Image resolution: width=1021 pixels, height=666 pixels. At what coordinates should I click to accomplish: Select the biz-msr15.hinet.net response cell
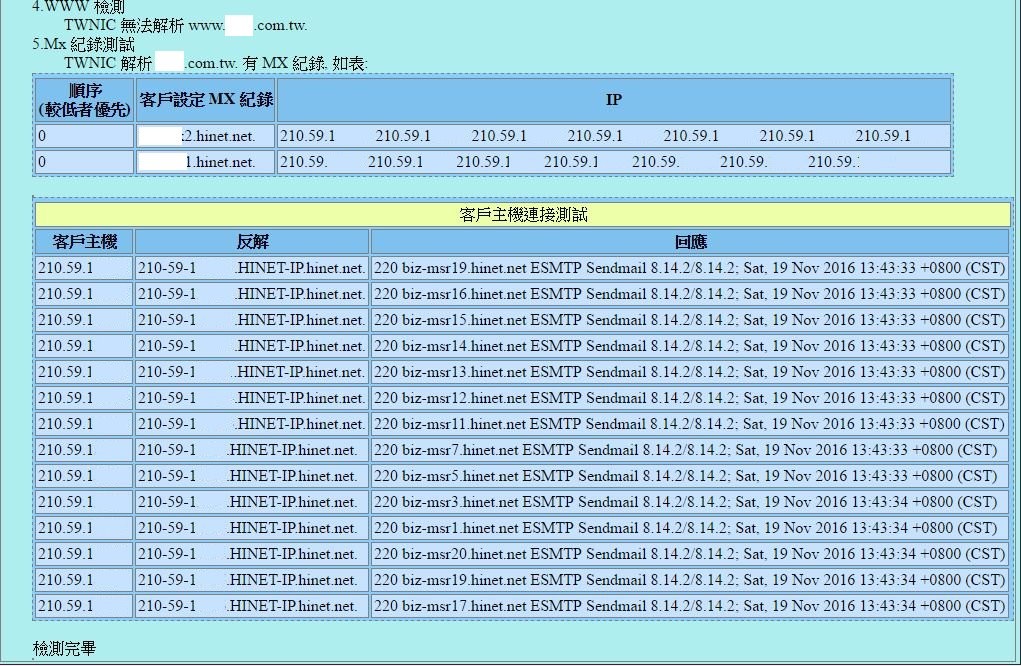(690, 320)
